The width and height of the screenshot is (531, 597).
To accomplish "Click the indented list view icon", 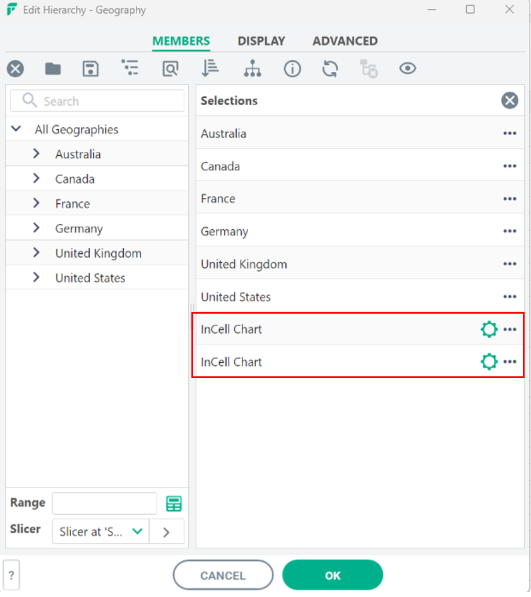I will [x=130, y=68].
